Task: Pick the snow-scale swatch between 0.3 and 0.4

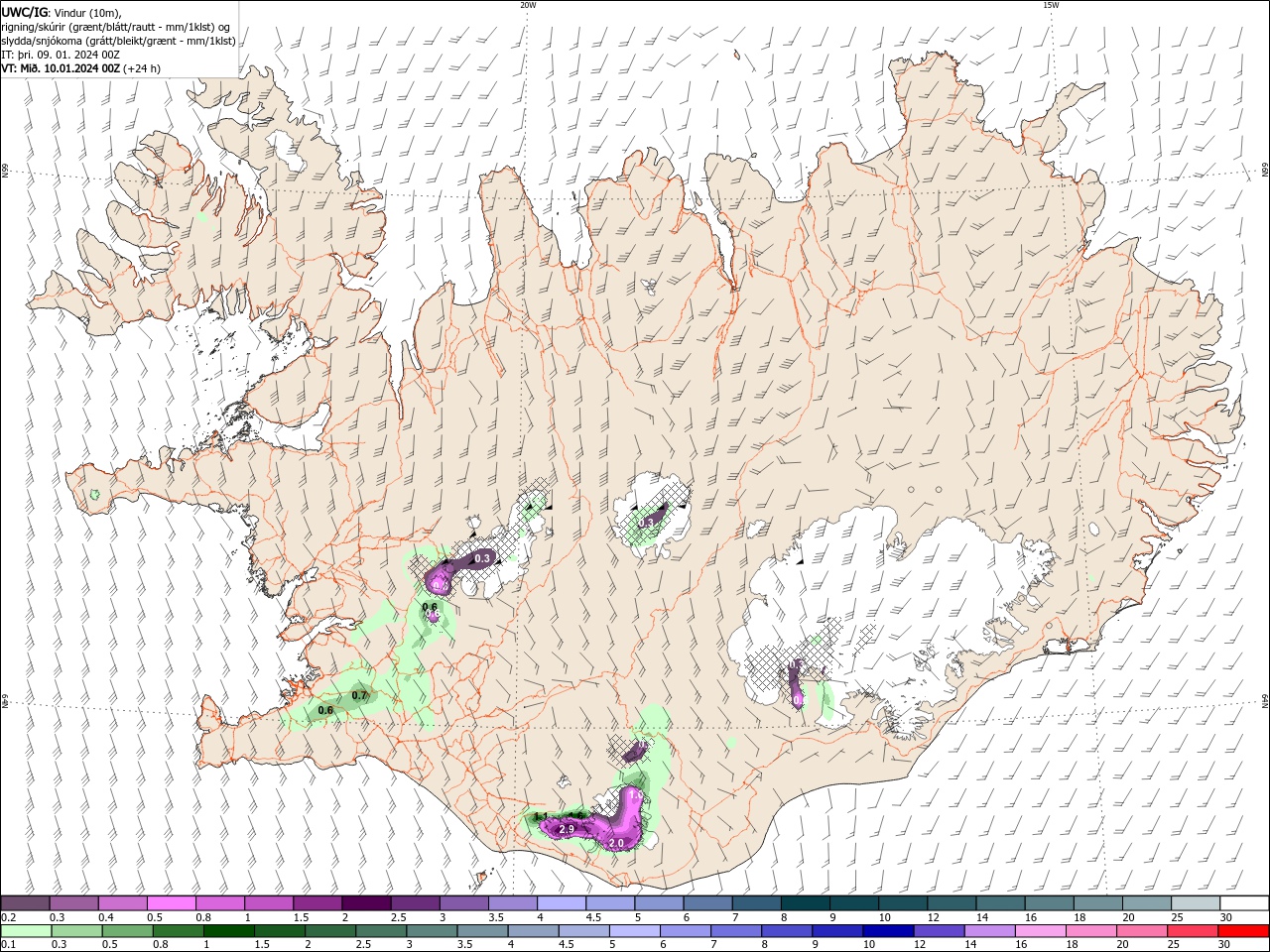Action: pyautogui.click(x=73, y=903)
